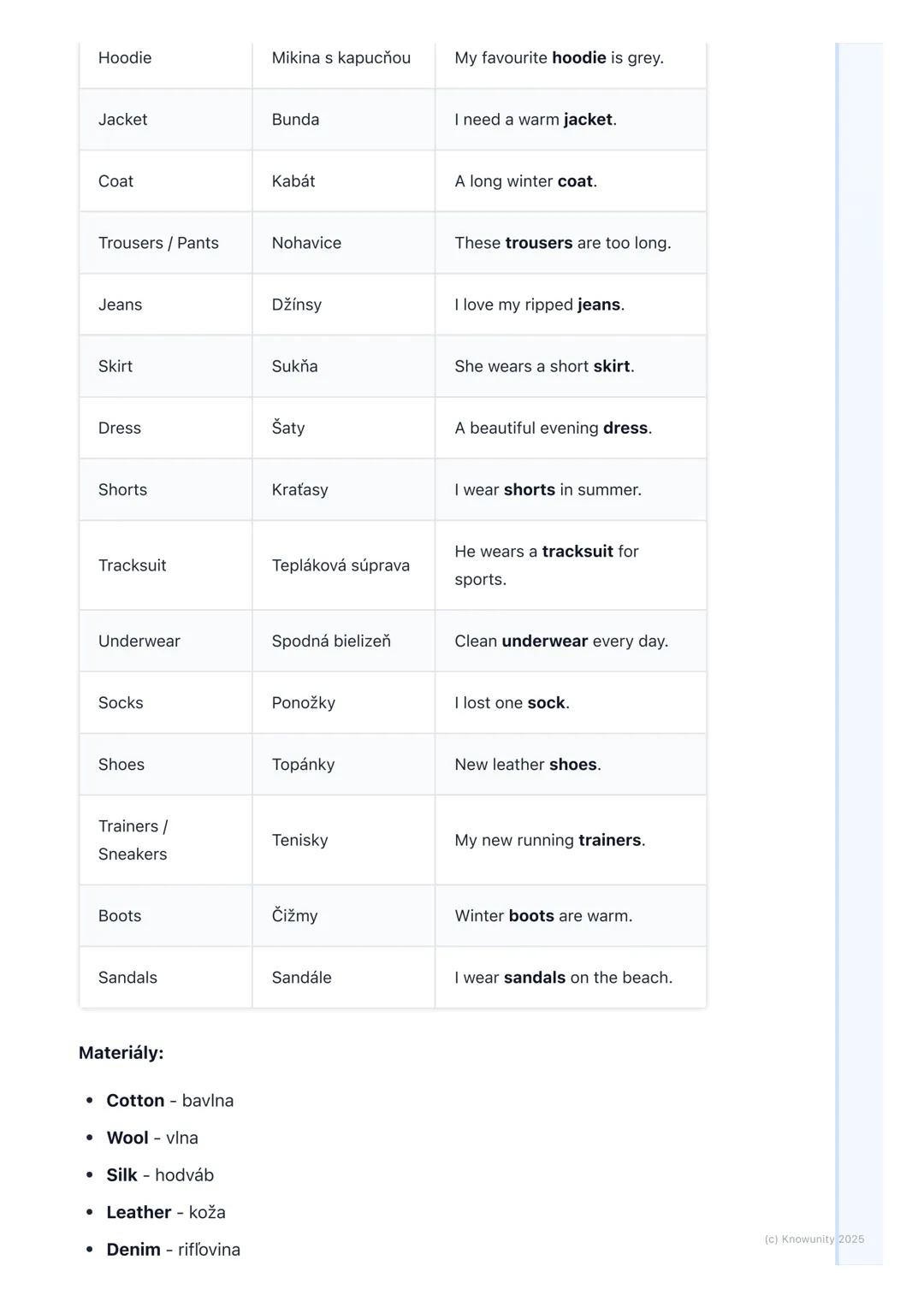The image size is (924, 1307).
Task: Click the "Šaty" translation cell
Action: [x=288, y=428]
